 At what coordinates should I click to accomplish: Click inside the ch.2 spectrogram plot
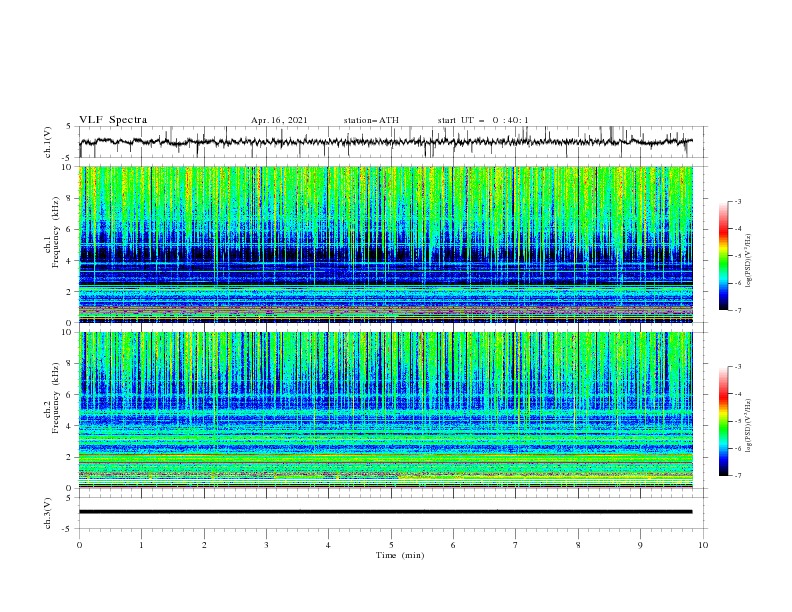pos(386,410)
